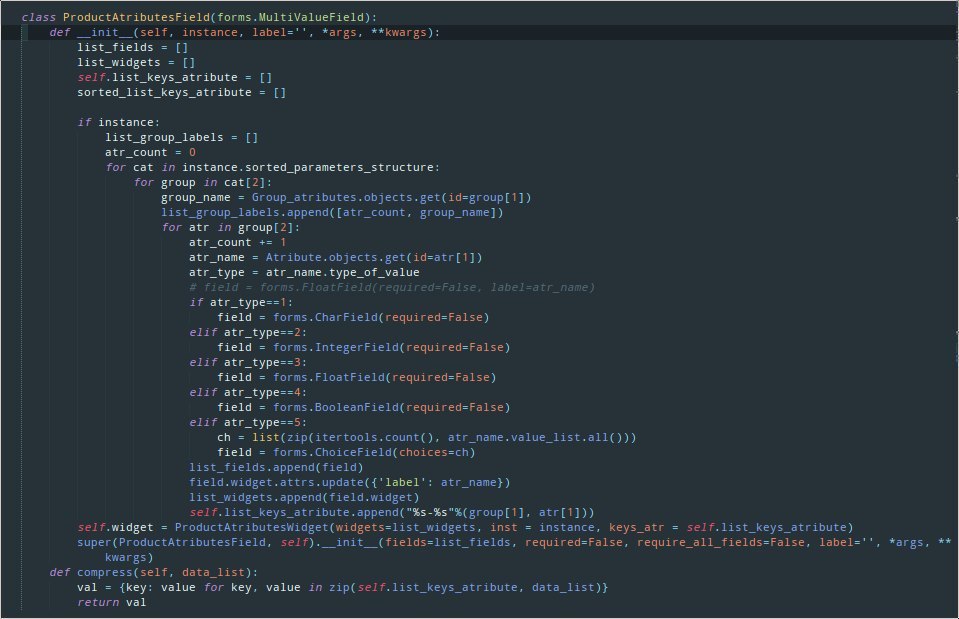Select the def __init__ method signature line
Screen dimensions: 959x619
[244, 32]
